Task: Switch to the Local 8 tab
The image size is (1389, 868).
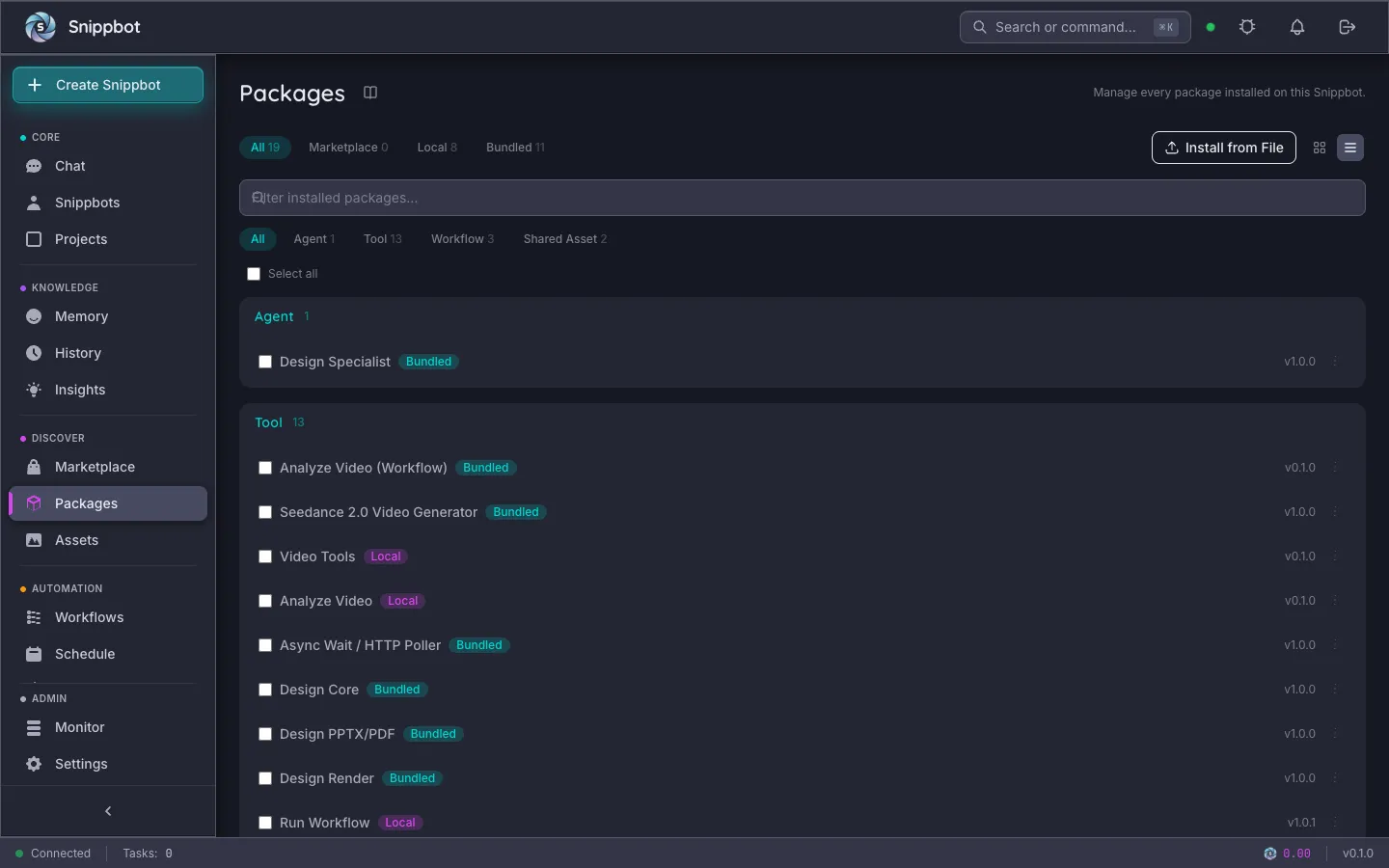Action: click(437, 148)
